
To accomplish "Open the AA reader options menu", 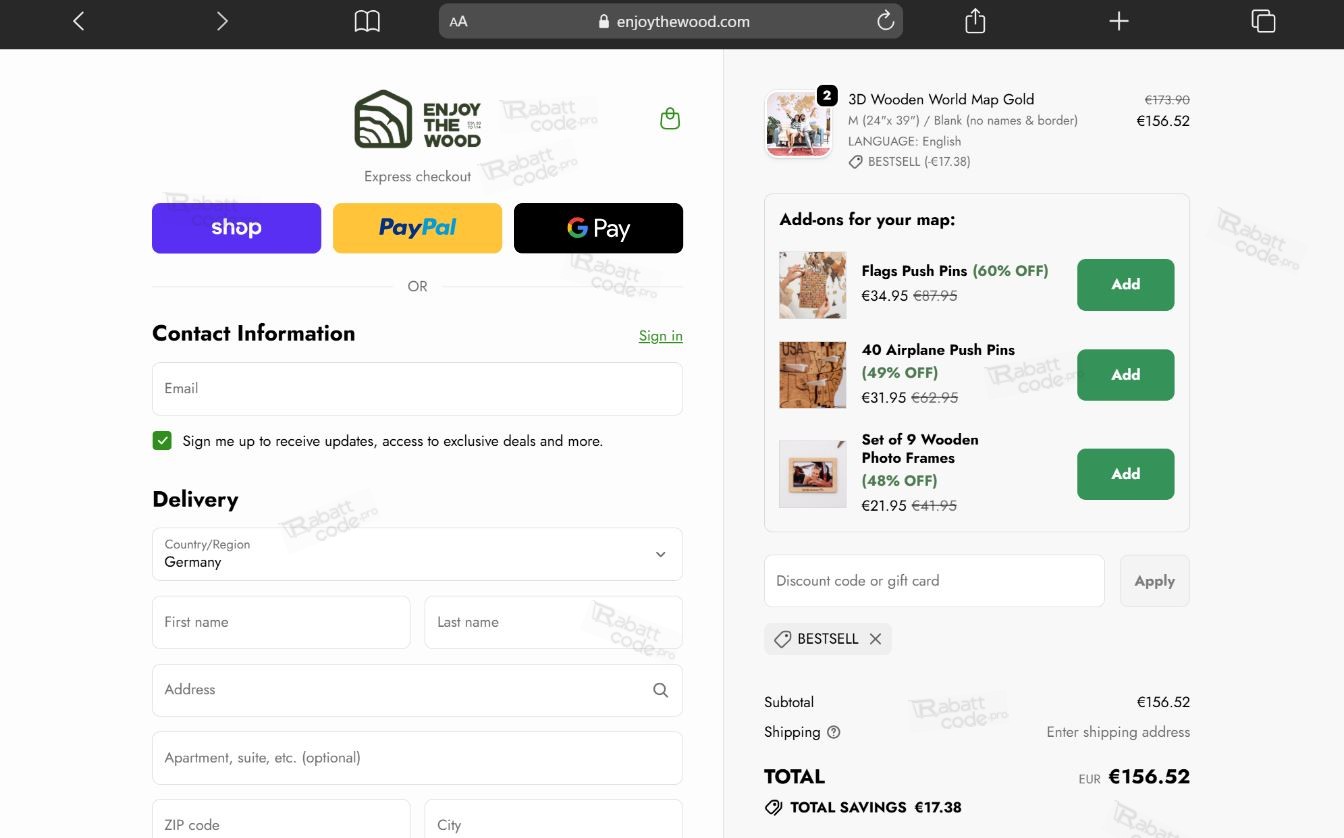I will (x=459, y=21).
